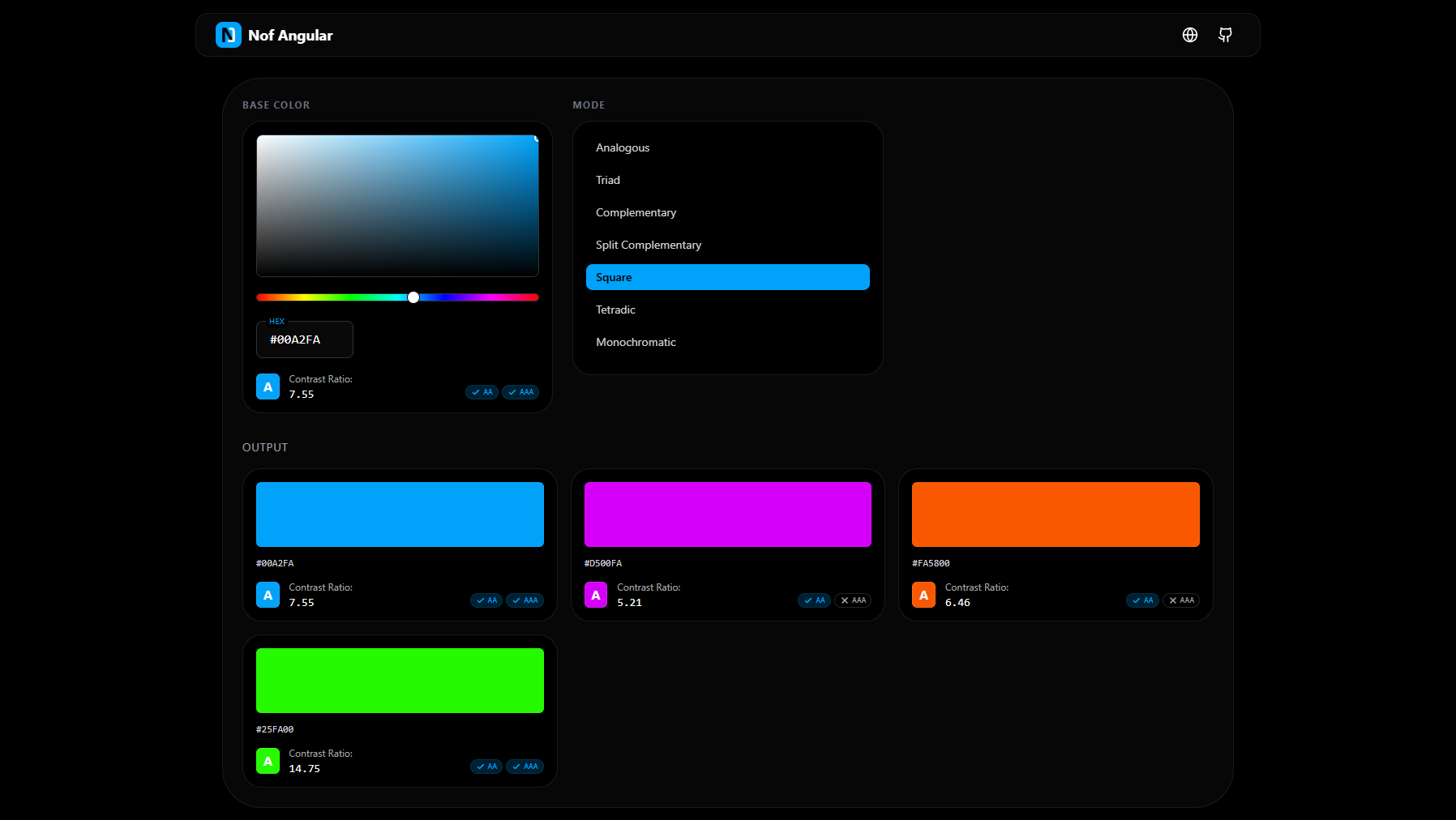The height and width of the screenshot is (820, 1456).
Task: Select the Square mode
Action: (727, 276)
